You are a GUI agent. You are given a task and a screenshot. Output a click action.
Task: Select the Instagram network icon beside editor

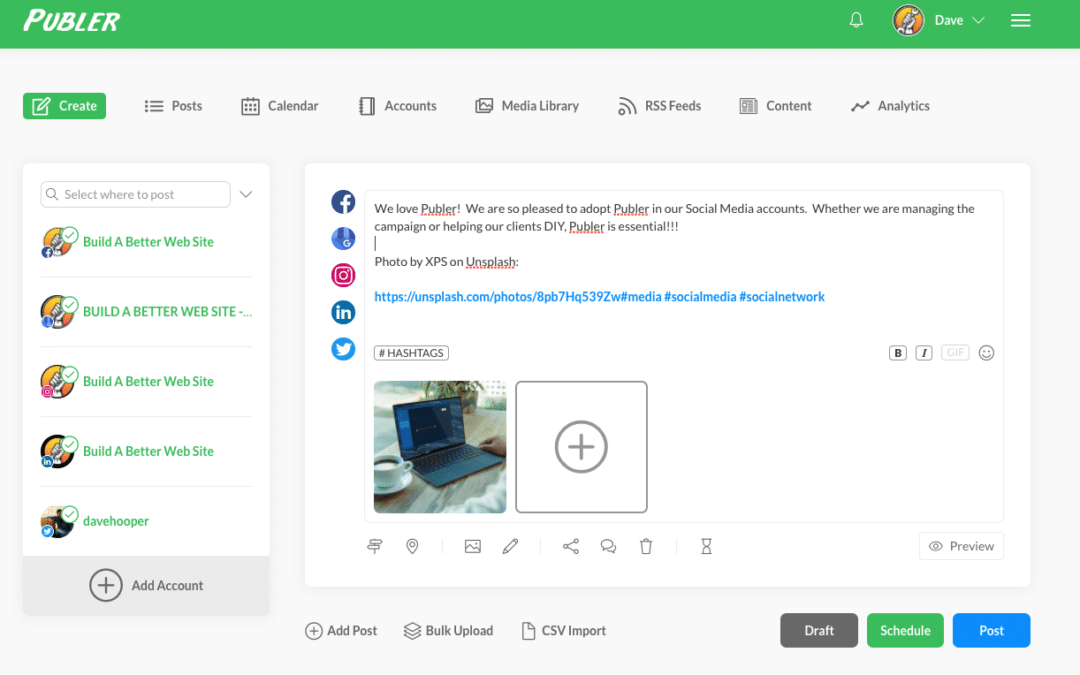coord(343,275)
